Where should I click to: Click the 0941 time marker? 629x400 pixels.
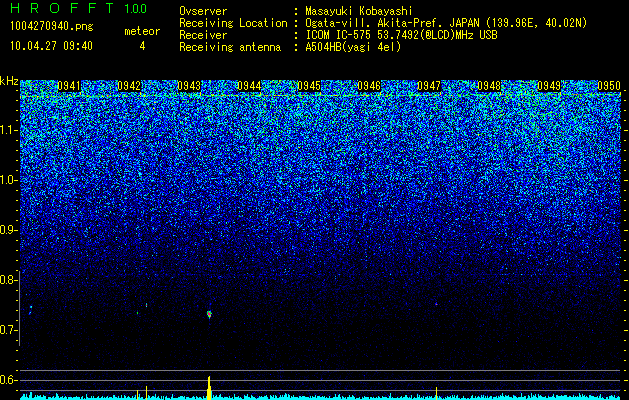tap(69, 86)
